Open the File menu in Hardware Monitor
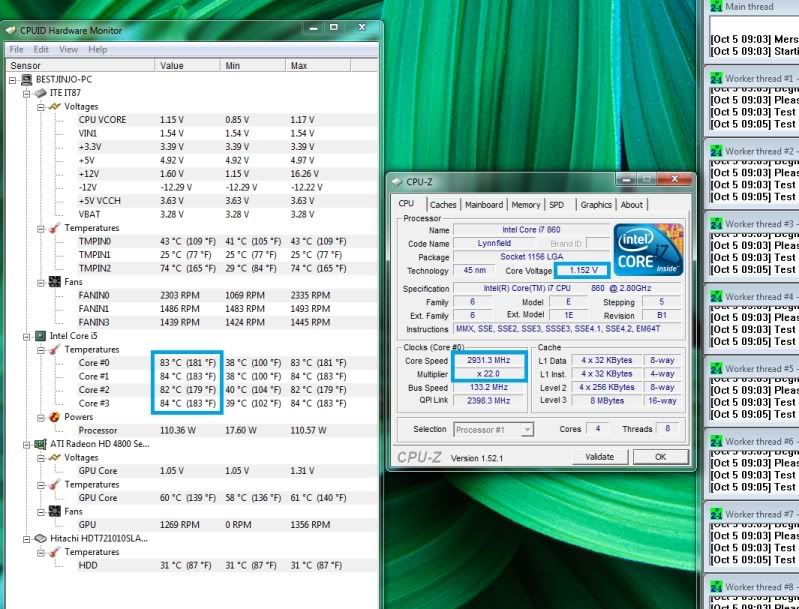Screen dimensions: 799x609 point(16,49)
